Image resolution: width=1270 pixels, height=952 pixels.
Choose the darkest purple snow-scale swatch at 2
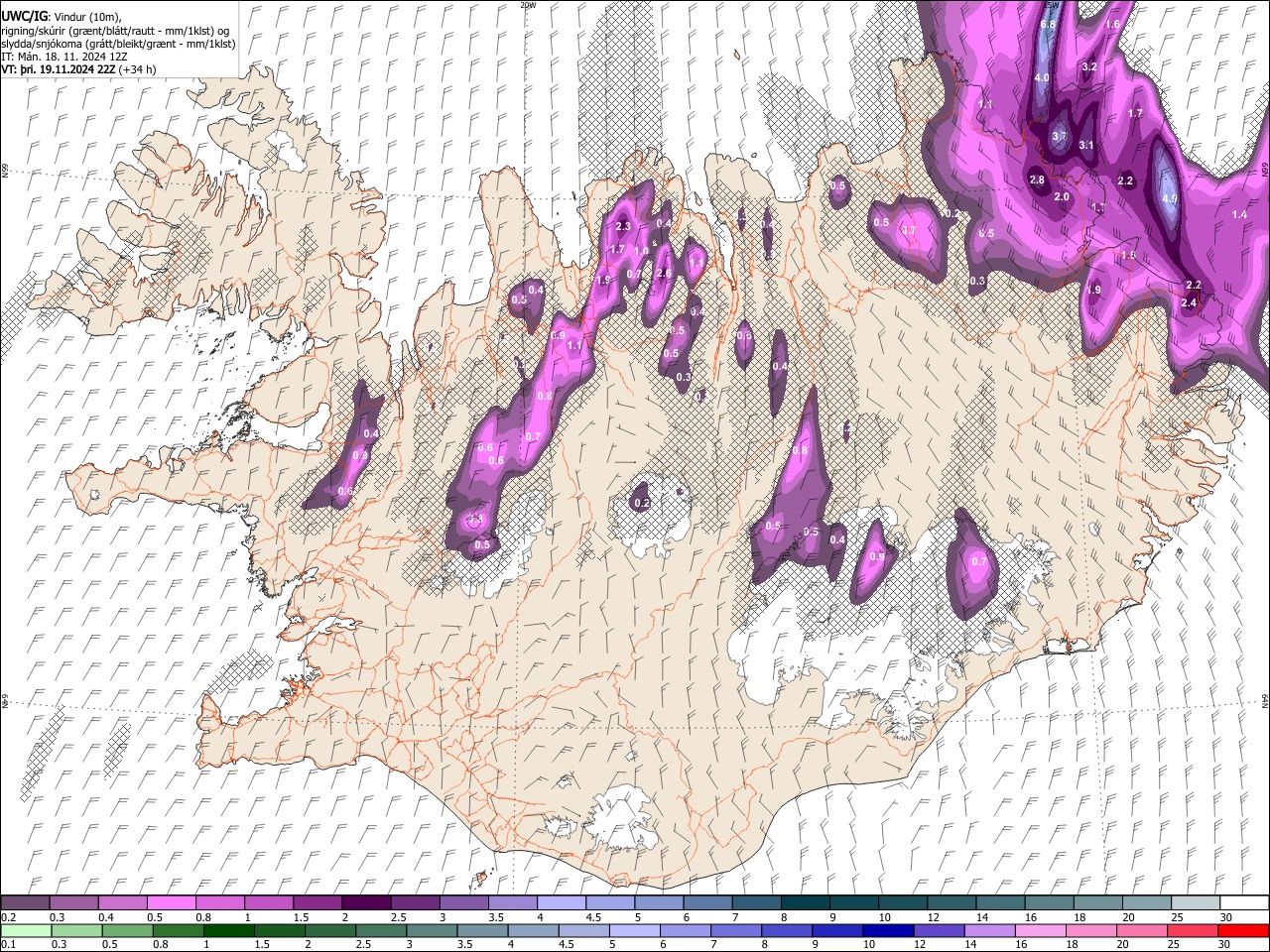pos(365,903)
